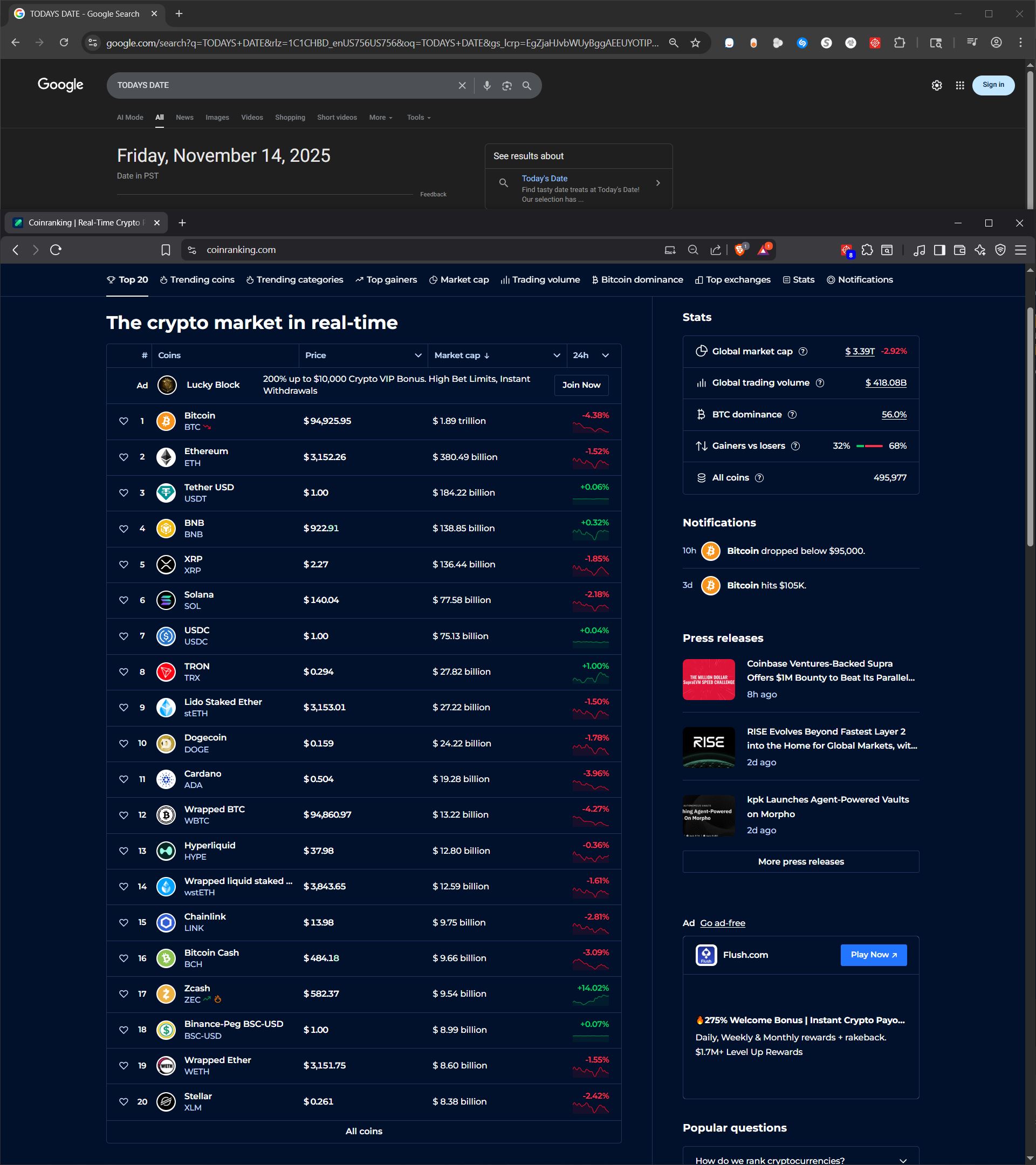Open the Brave Rewards triangle icon
Image resolution: width=1036 pixels, height=1165 pixels.
[x=763, y=250]
